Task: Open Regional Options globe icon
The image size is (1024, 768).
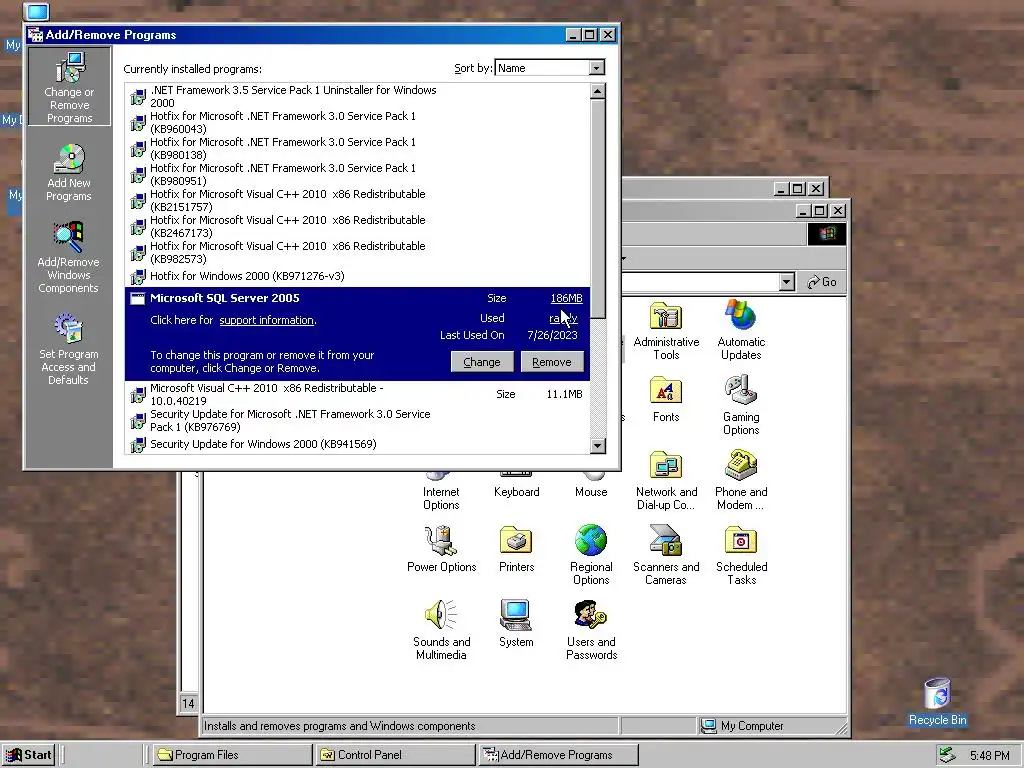Action: tap(591, 555)
